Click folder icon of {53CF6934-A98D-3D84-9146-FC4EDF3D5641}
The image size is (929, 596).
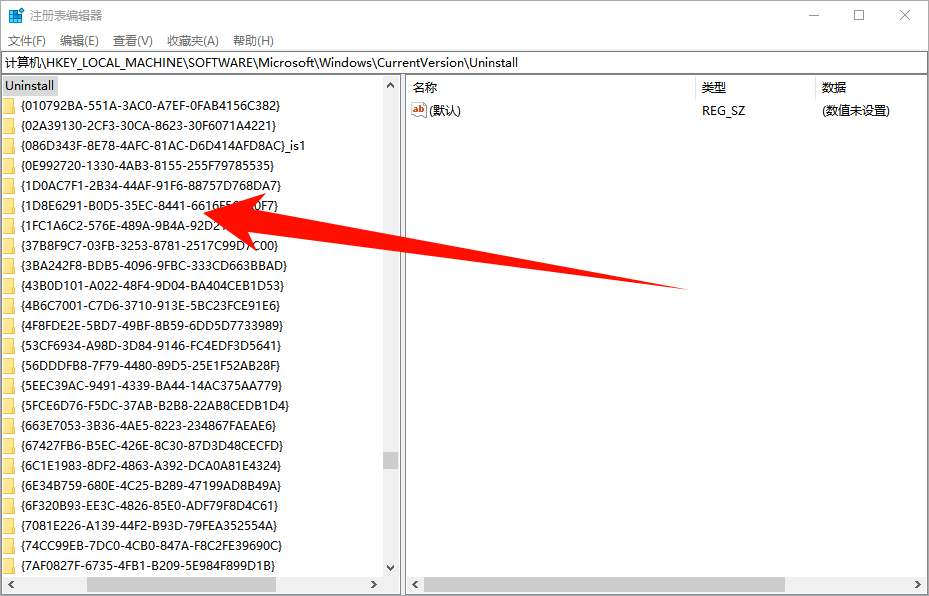tap(9, 346)
